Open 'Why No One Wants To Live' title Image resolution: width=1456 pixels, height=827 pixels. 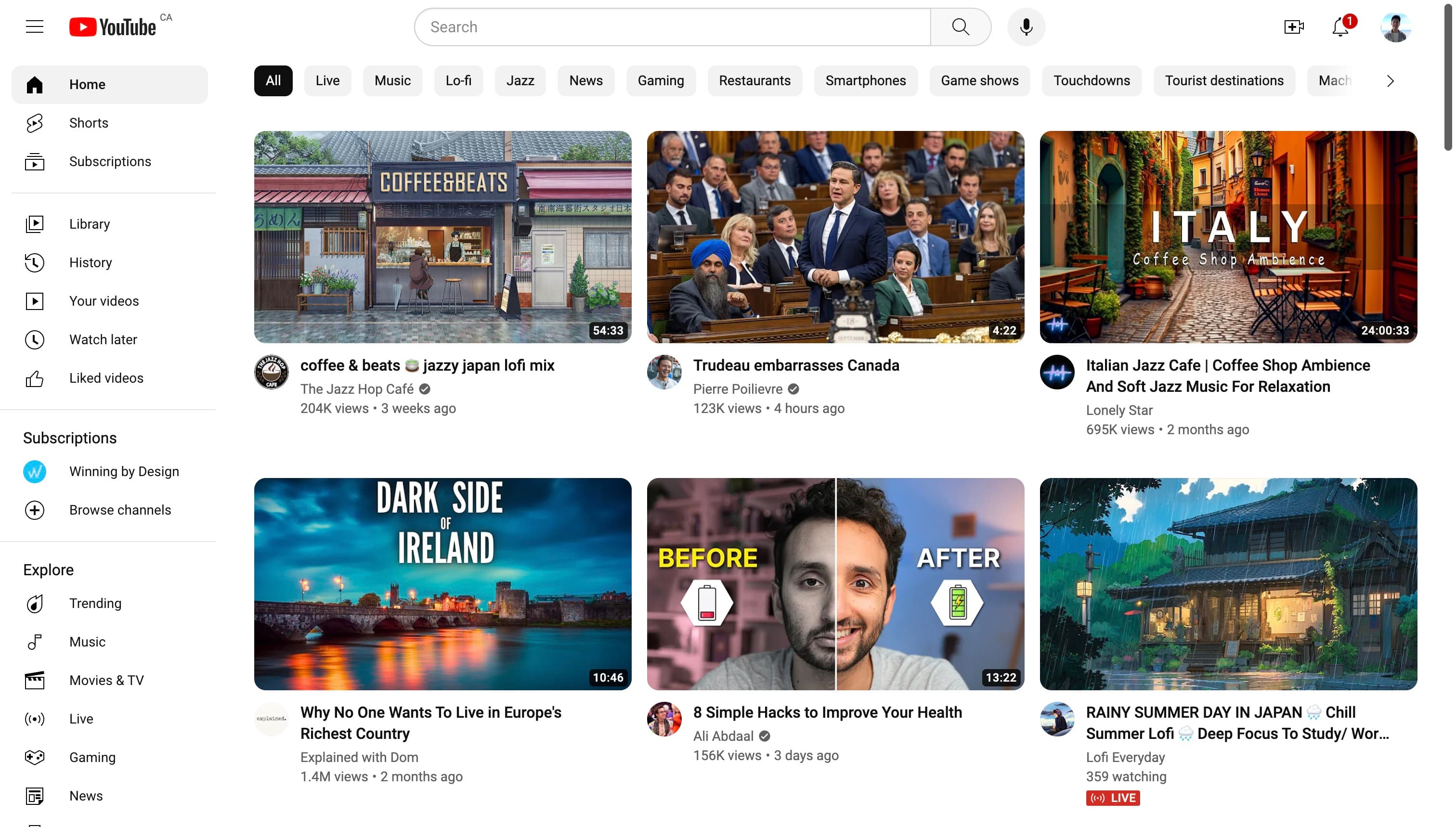click(430, 723)
